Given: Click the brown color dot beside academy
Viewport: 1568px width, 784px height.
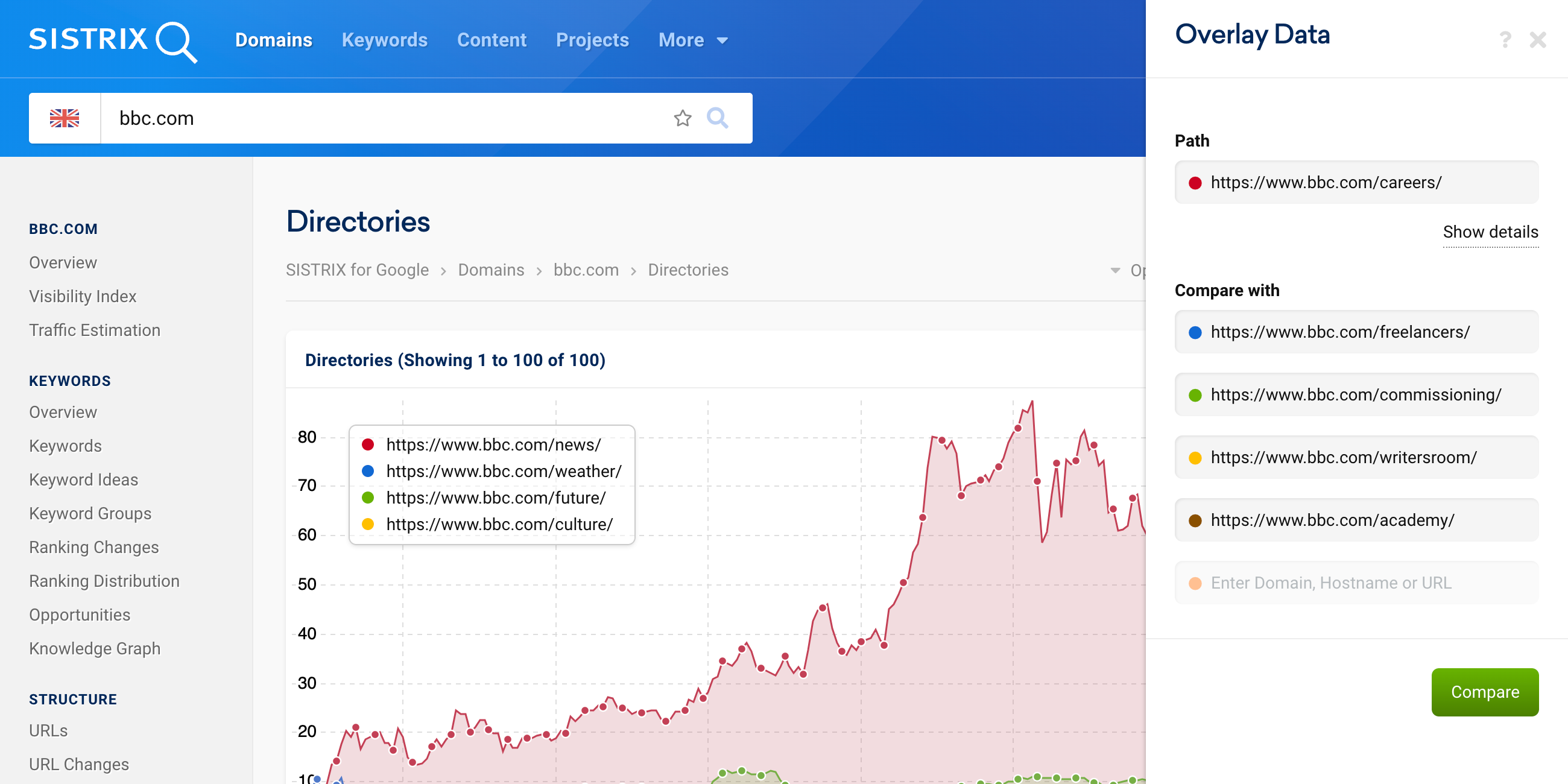Looking at the screenshot, I should coord(1195,520).
